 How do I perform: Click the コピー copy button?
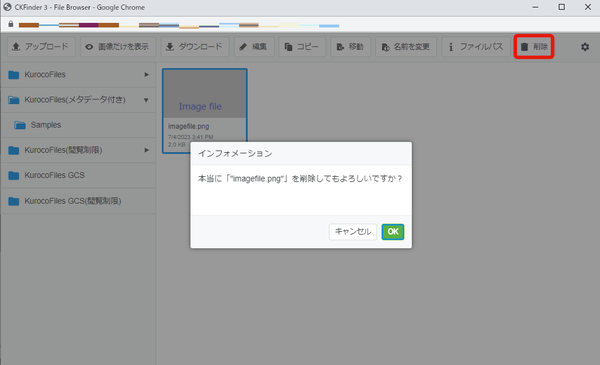tap(302, 47)
